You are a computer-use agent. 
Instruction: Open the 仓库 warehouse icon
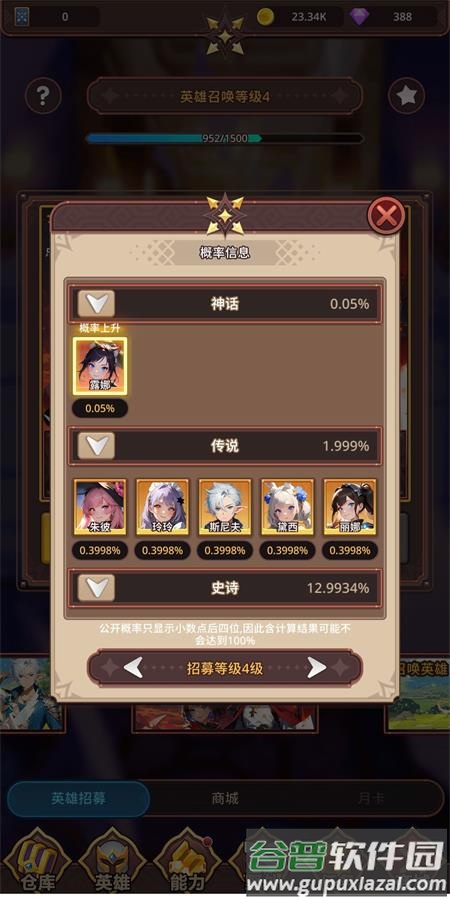[x=38, y=862]
